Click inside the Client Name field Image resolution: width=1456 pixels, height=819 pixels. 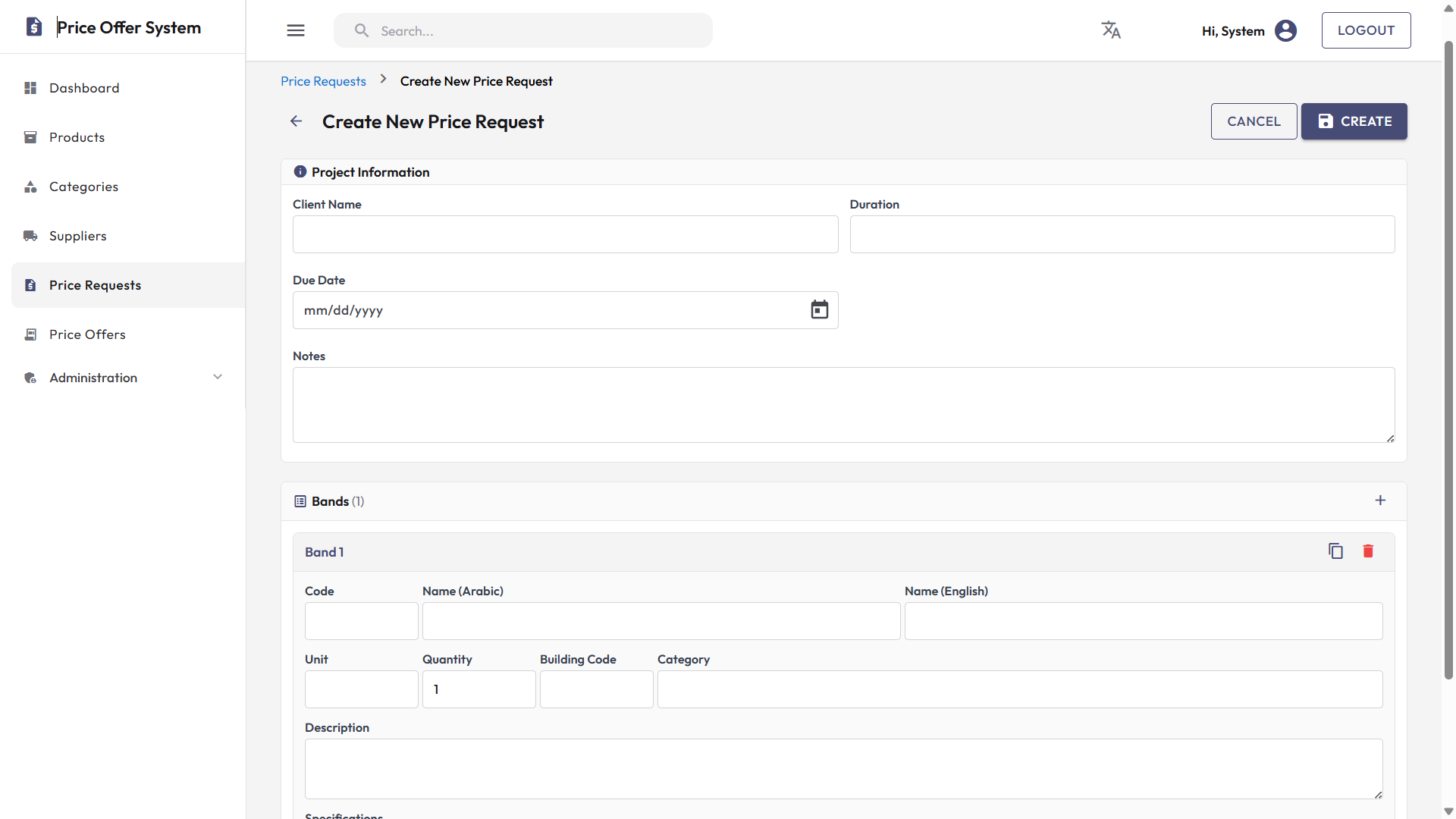click(x=565, y=234)
